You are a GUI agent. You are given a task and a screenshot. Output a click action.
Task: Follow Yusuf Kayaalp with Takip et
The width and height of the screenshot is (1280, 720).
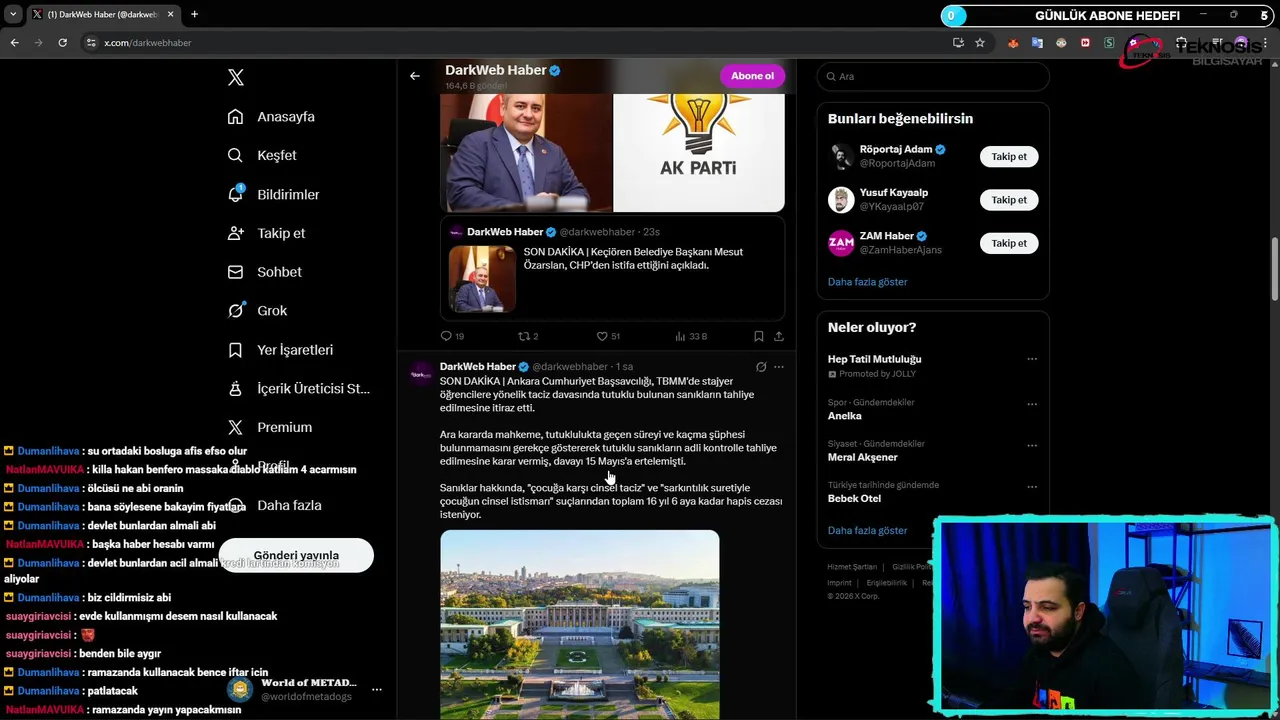point(1009,200)
